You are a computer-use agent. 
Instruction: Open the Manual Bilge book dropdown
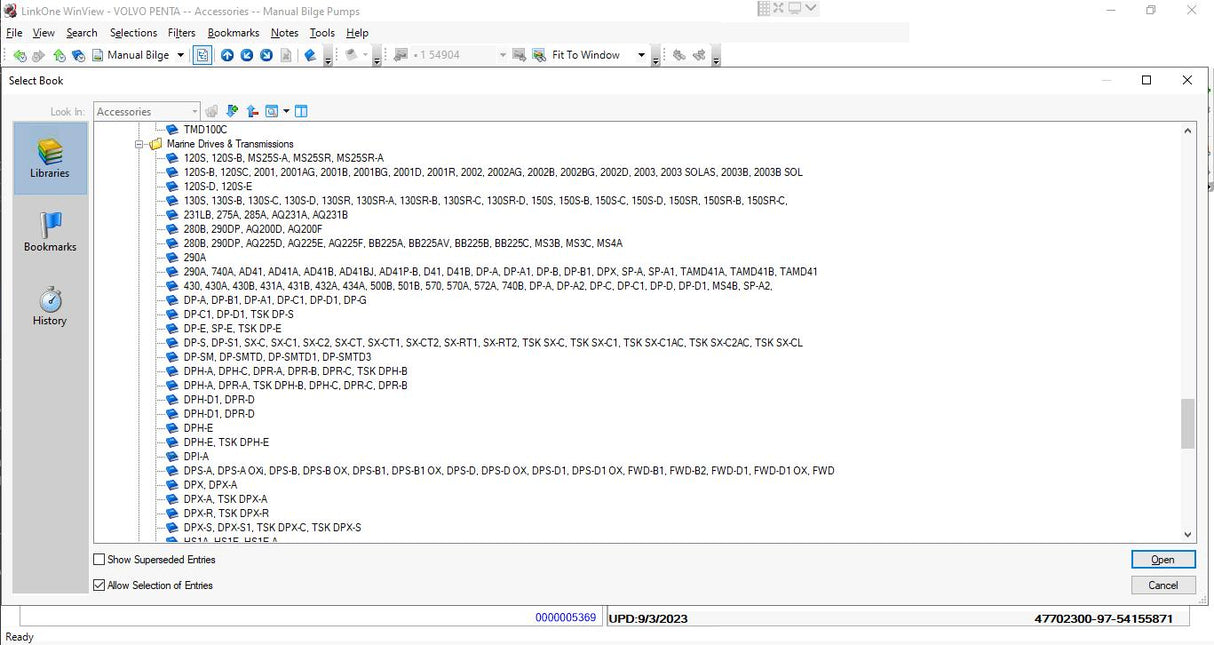point(180,55)
